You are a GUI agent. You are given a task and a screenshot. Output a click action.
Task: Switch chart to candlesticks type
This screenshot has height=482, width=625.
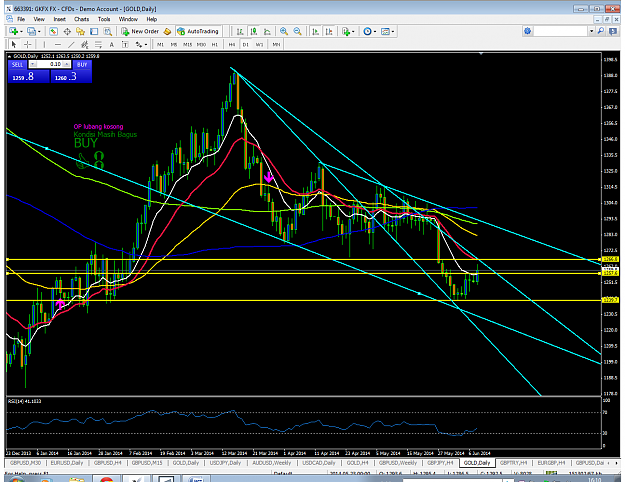pos(254,31)
